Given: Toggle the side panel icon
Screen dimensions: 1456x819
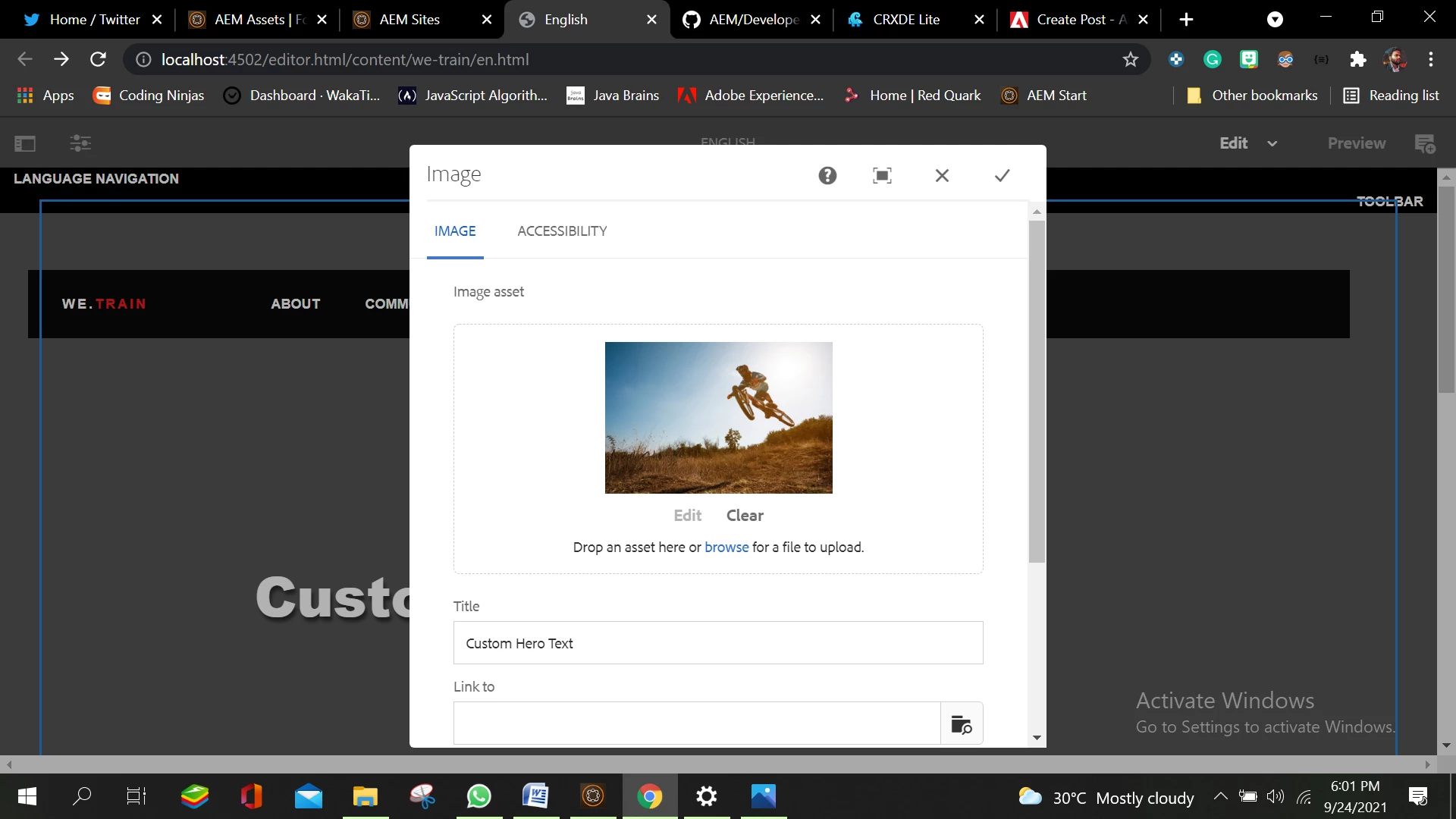Looking at the screenshot, I should [25, 143].
